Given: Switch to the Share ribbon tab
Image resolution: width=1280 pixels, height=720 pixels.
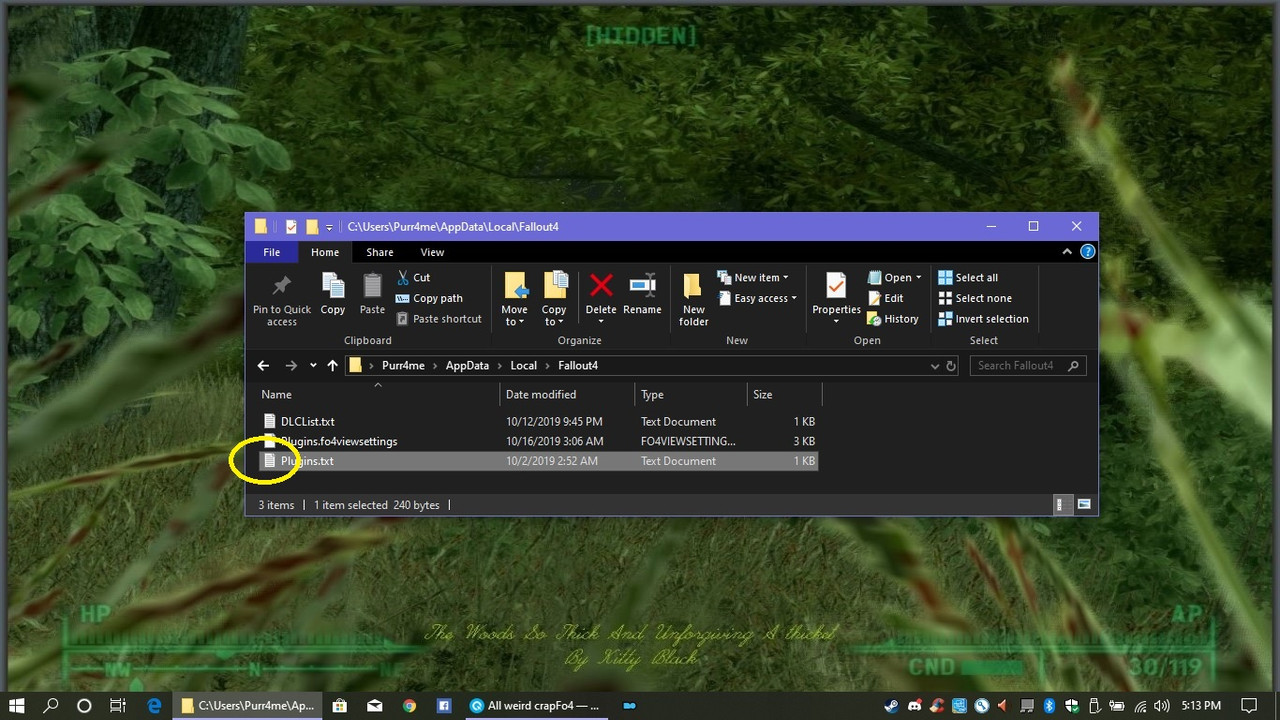Looking at the screenshot, I should coord(380,252).
